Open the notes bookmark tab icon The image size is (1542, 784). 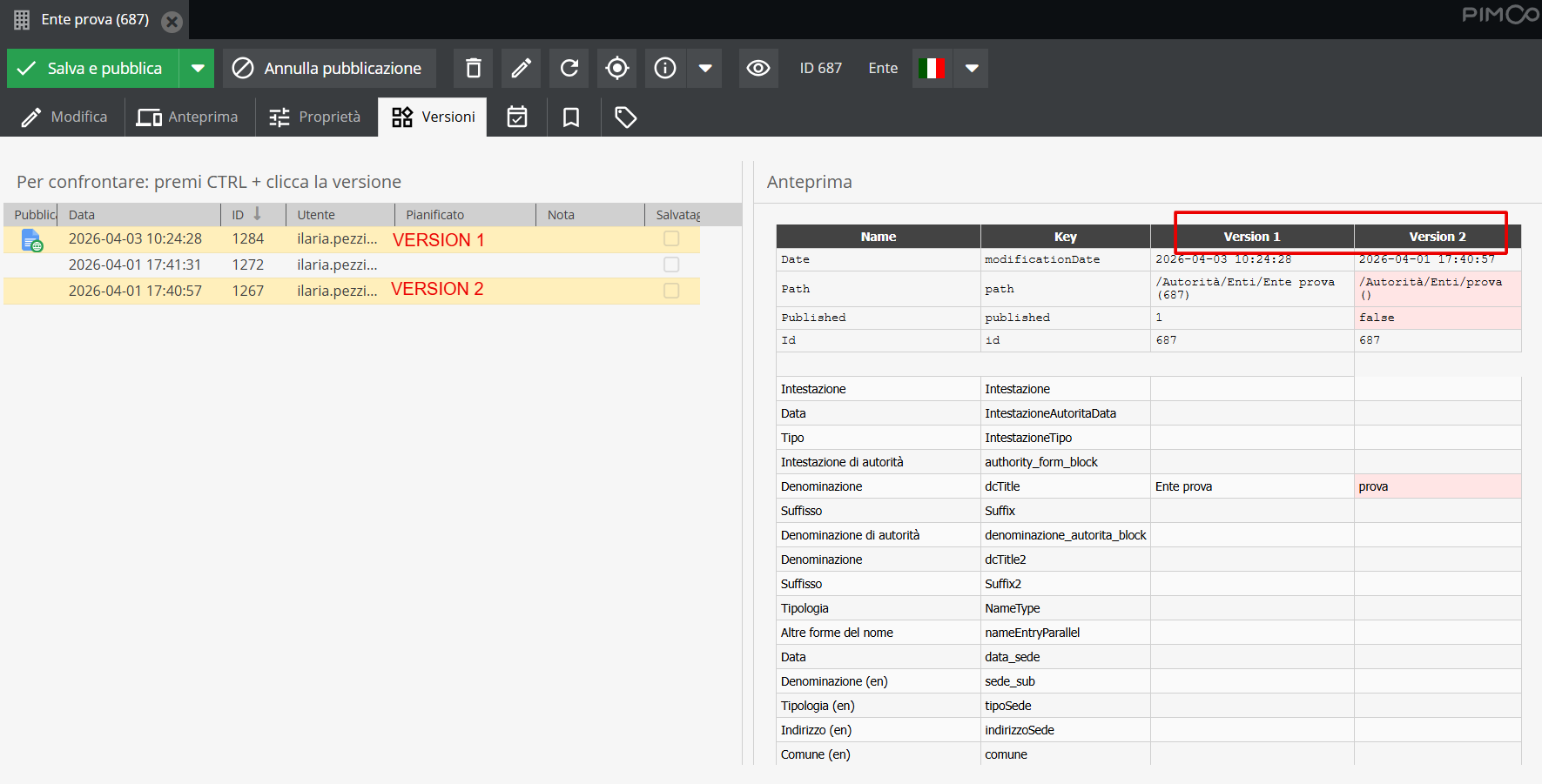pos(571,117)
